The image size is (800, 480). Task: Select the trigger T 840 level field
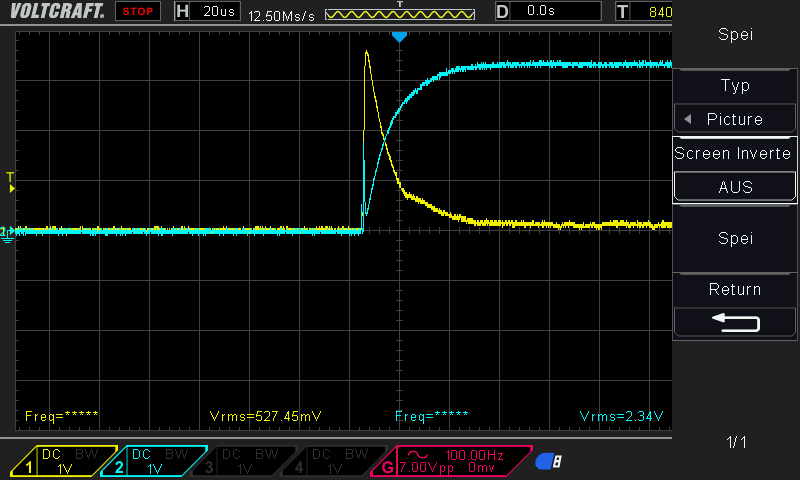pyautogui.click(x=644, y=11)
